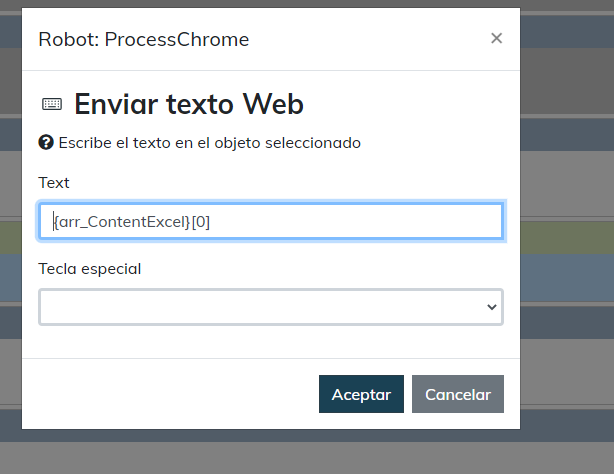
Task: Close the Robot: ProcessChrome dialog
Action: click(496, 39)
